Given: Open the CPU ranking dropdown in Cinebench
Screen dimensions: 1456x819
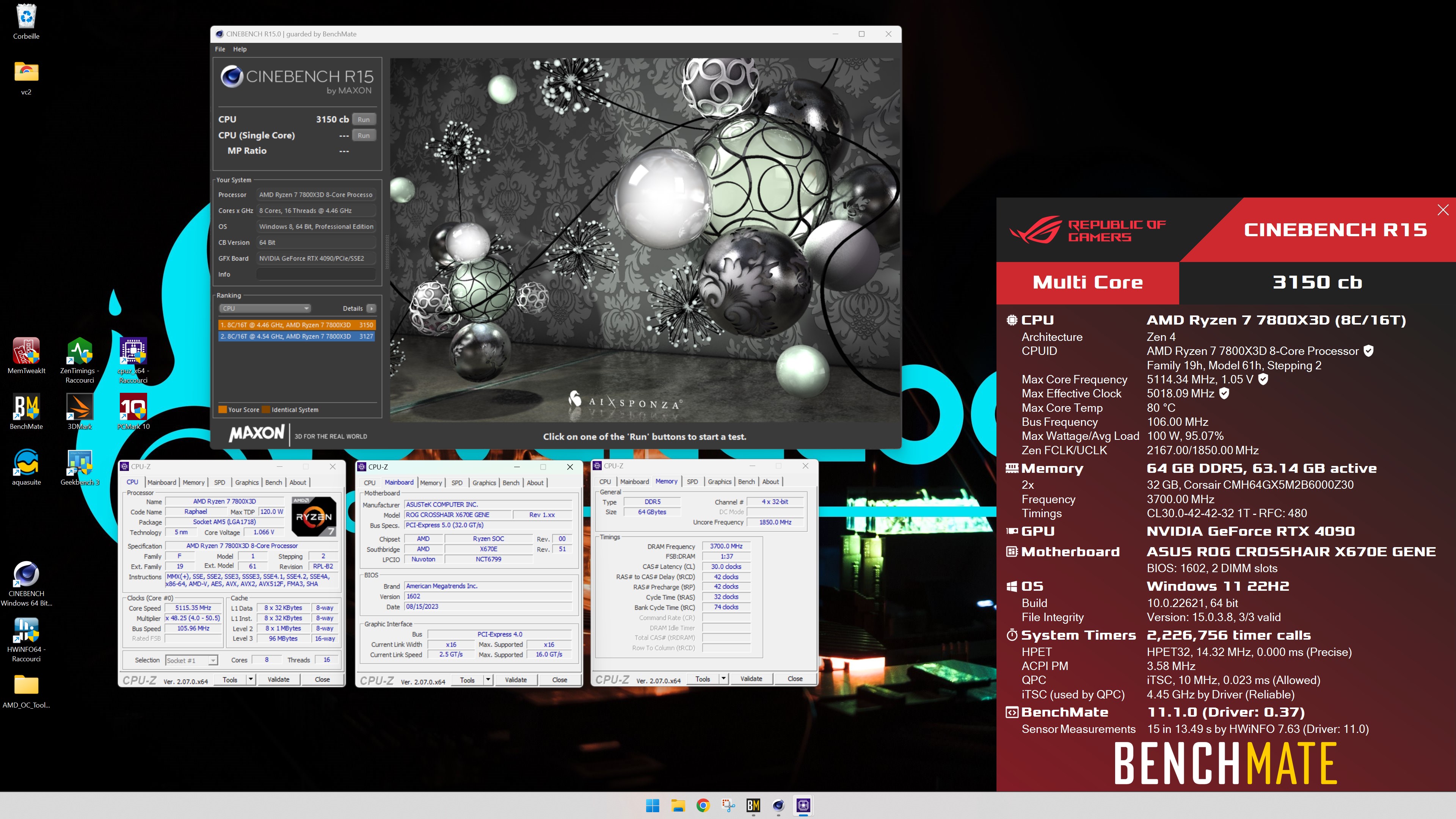Looking at the screenshot, I should tap(265, 309).
